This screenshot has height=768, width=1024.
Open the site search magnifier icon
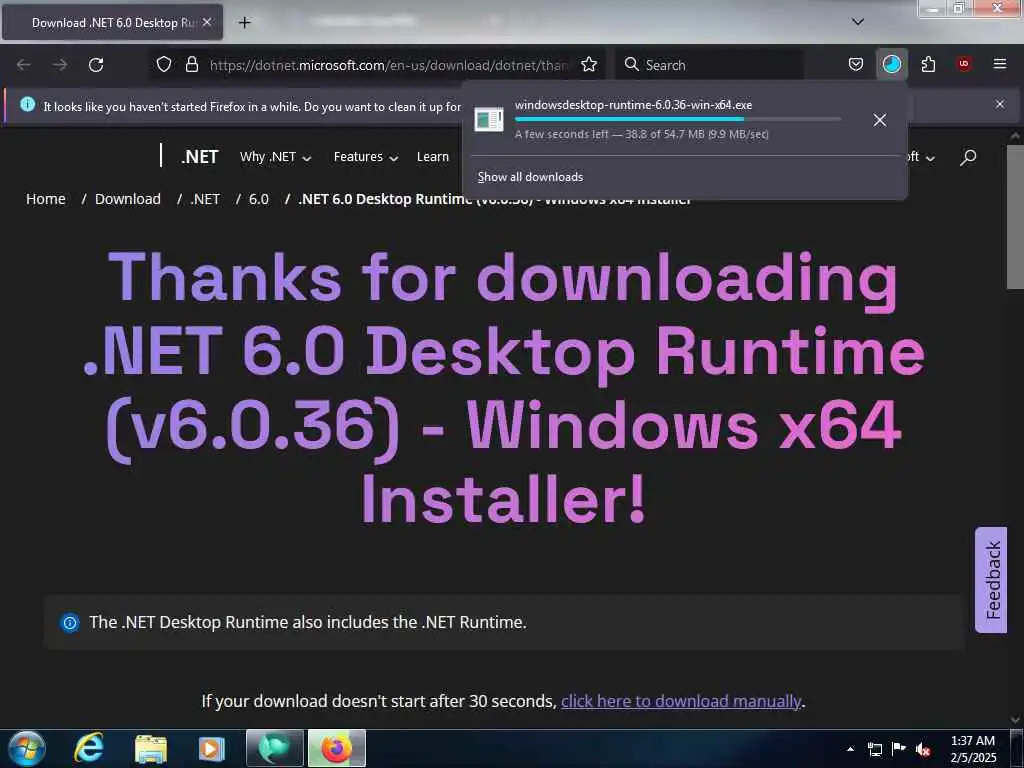click(x=968, y=157)
